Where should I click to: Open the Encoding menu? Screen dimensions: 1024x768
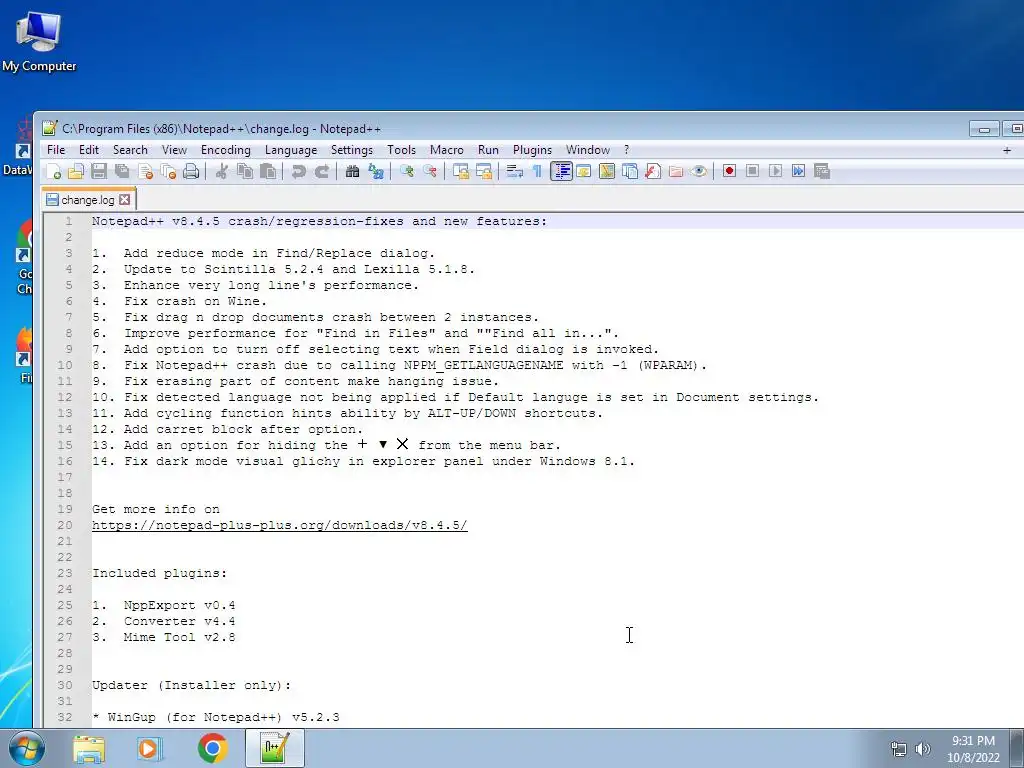point(226,150)
